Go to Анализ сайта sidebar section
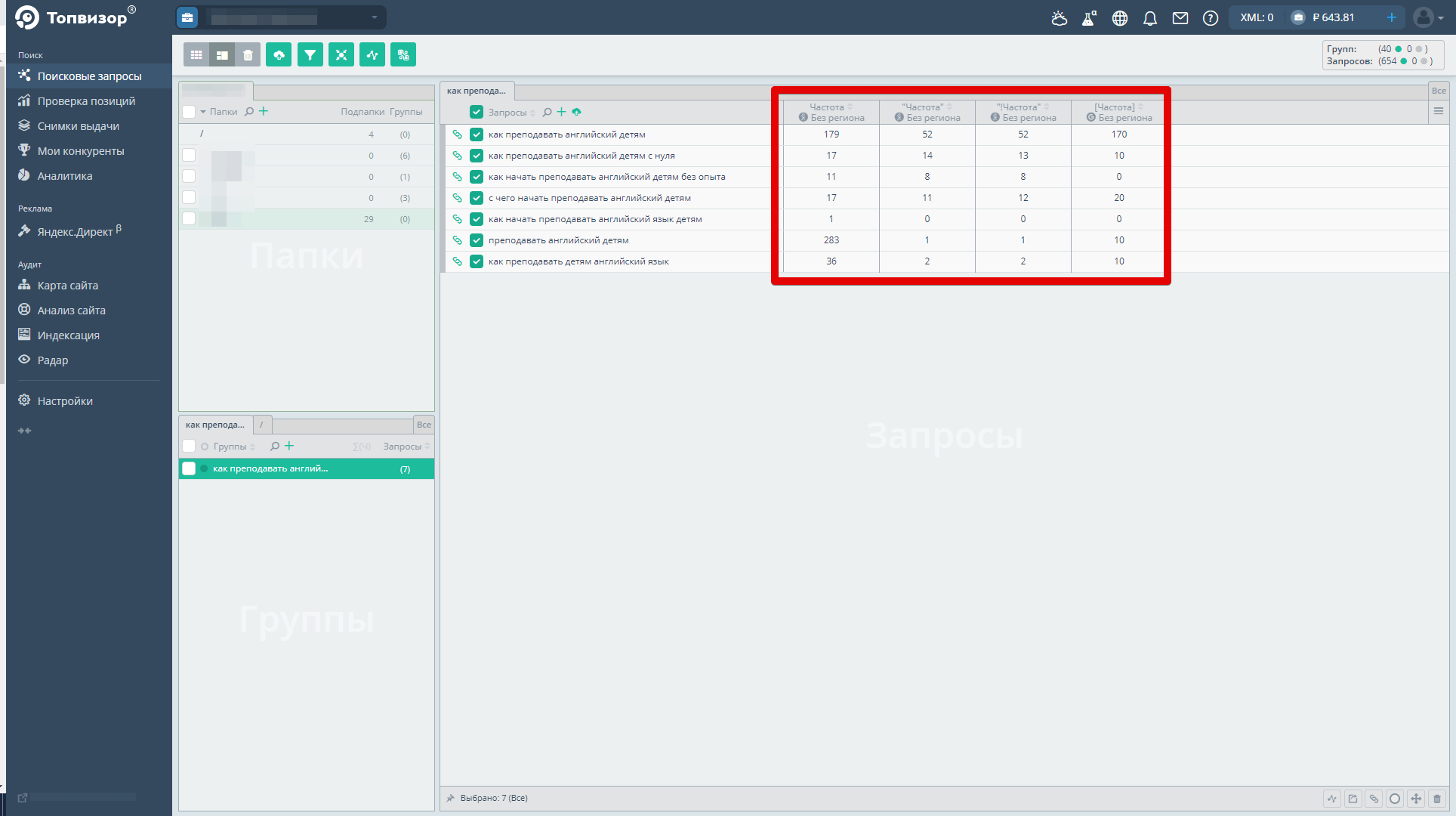This screenshot has width=1456, height=816. tap(71, 311)
